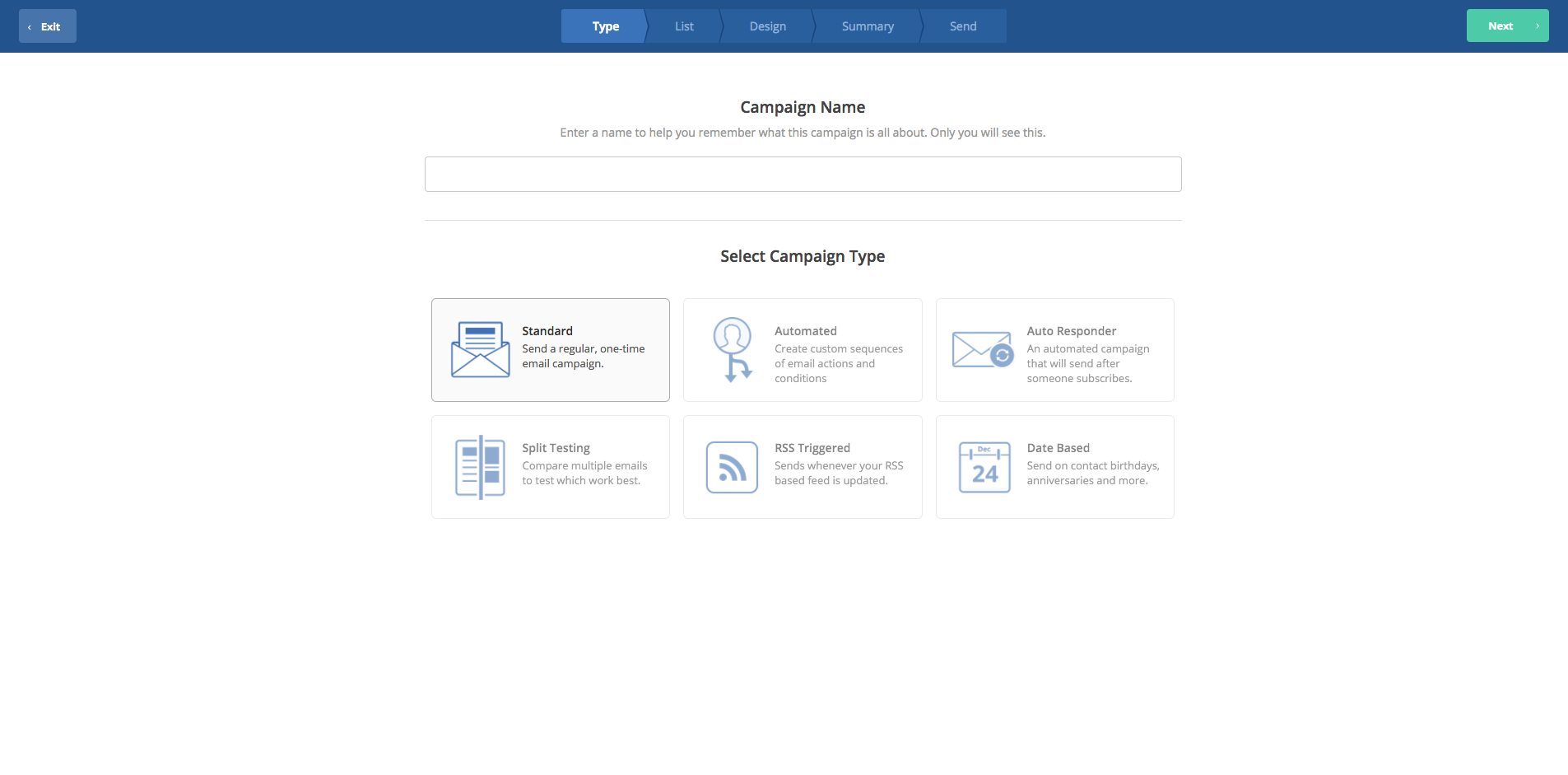
Task: Open the Design step tab
Action: tap(767, 26)
